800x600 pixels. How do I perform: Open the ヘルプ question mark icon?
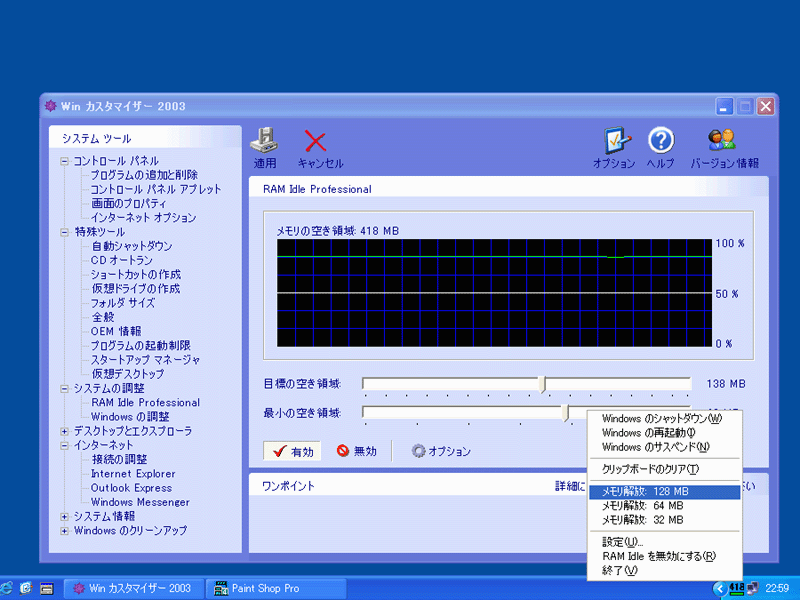[x=661, y=140]
